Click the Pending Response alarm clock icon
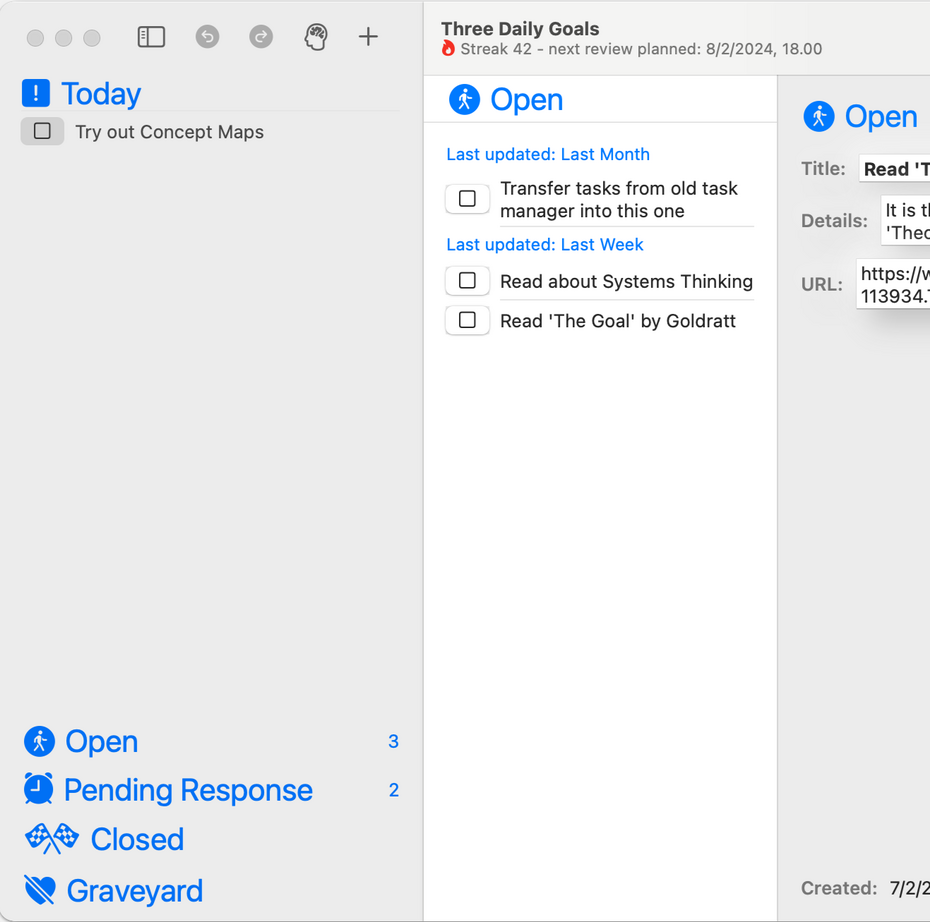This screenshot has width=930, height=922. click(39, 789)
